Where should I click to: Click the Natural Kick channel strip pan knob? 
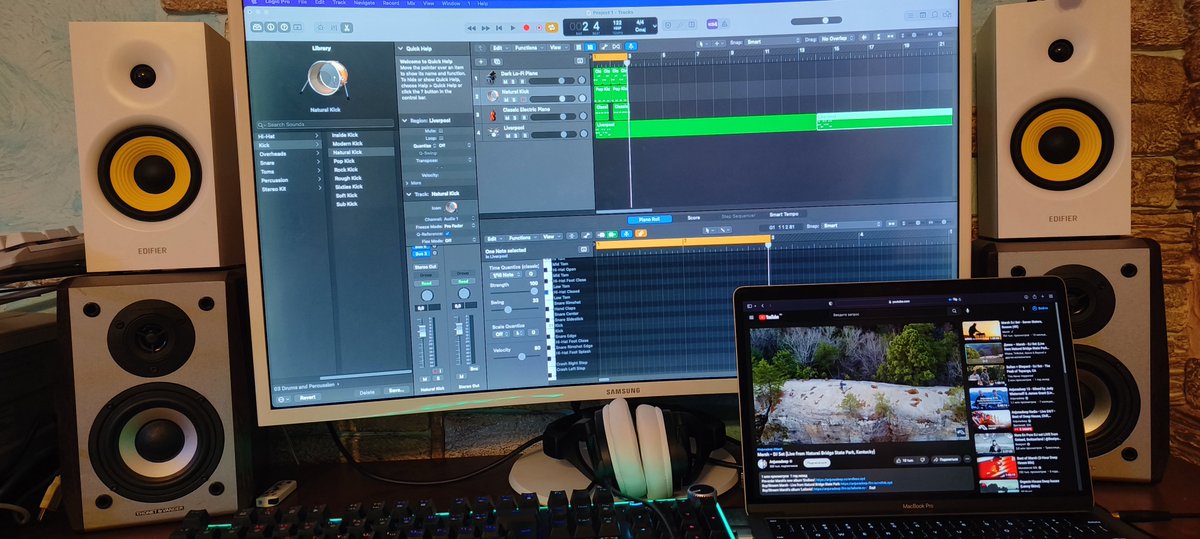427,294
